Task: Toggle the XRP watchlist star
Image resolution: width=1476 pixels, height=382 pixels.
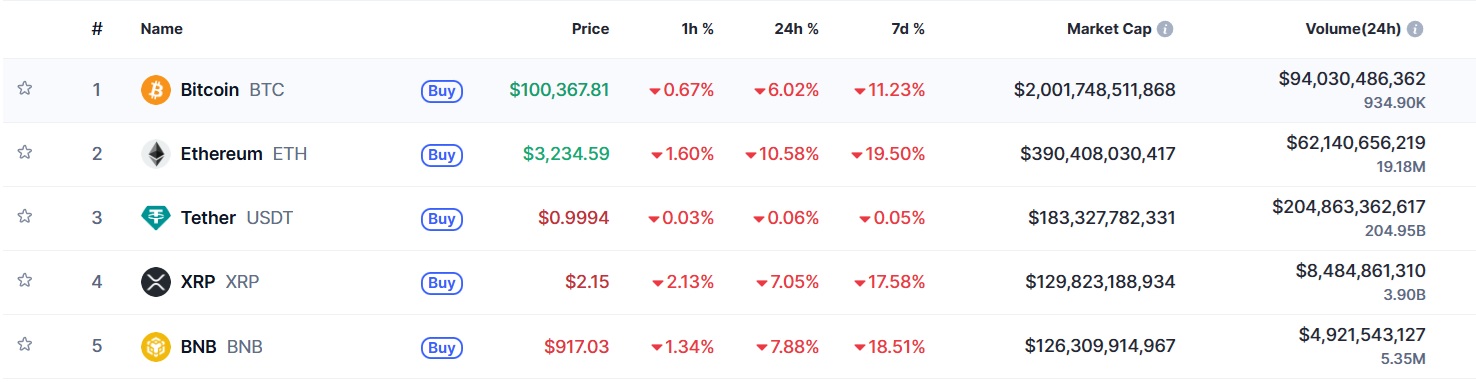Action: pyautogui.click(x=25, y=281)
